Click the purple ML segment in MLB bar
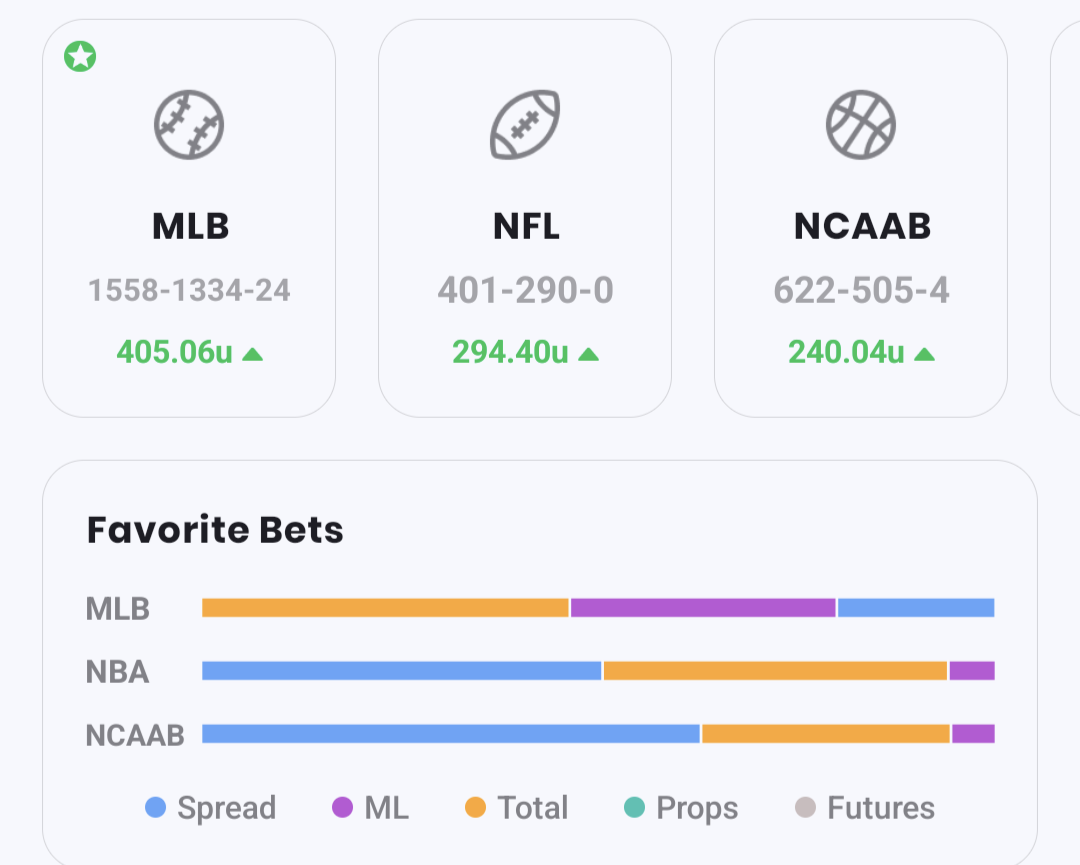 (x=703, y=608)
